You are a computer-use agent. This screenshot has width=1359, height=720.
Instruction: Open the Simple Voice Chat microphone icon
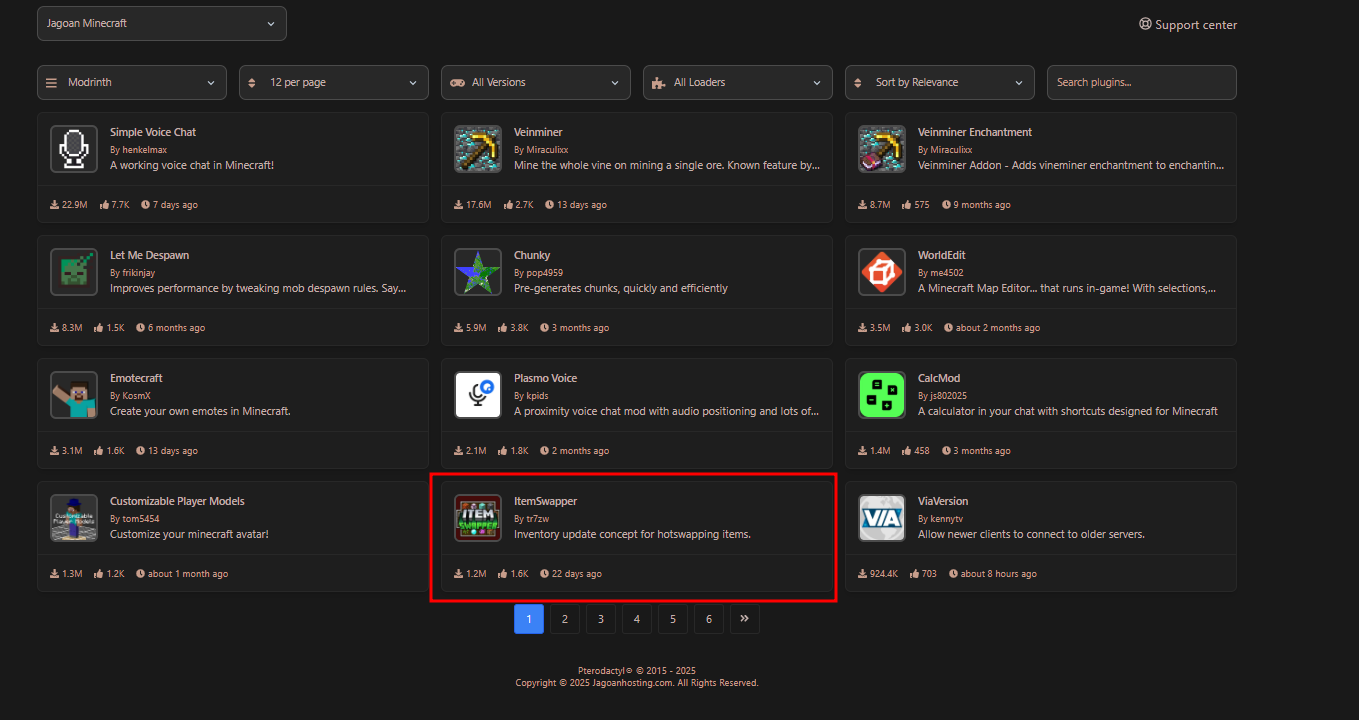pos(74,149)
